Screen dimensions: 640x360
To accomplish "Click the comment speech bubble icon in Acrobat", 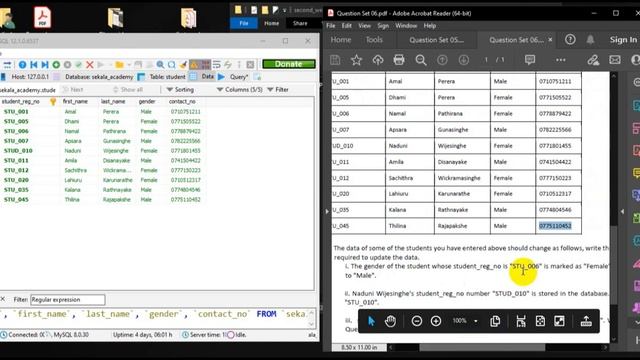I will pyautogui.click(x=530, y=60).
